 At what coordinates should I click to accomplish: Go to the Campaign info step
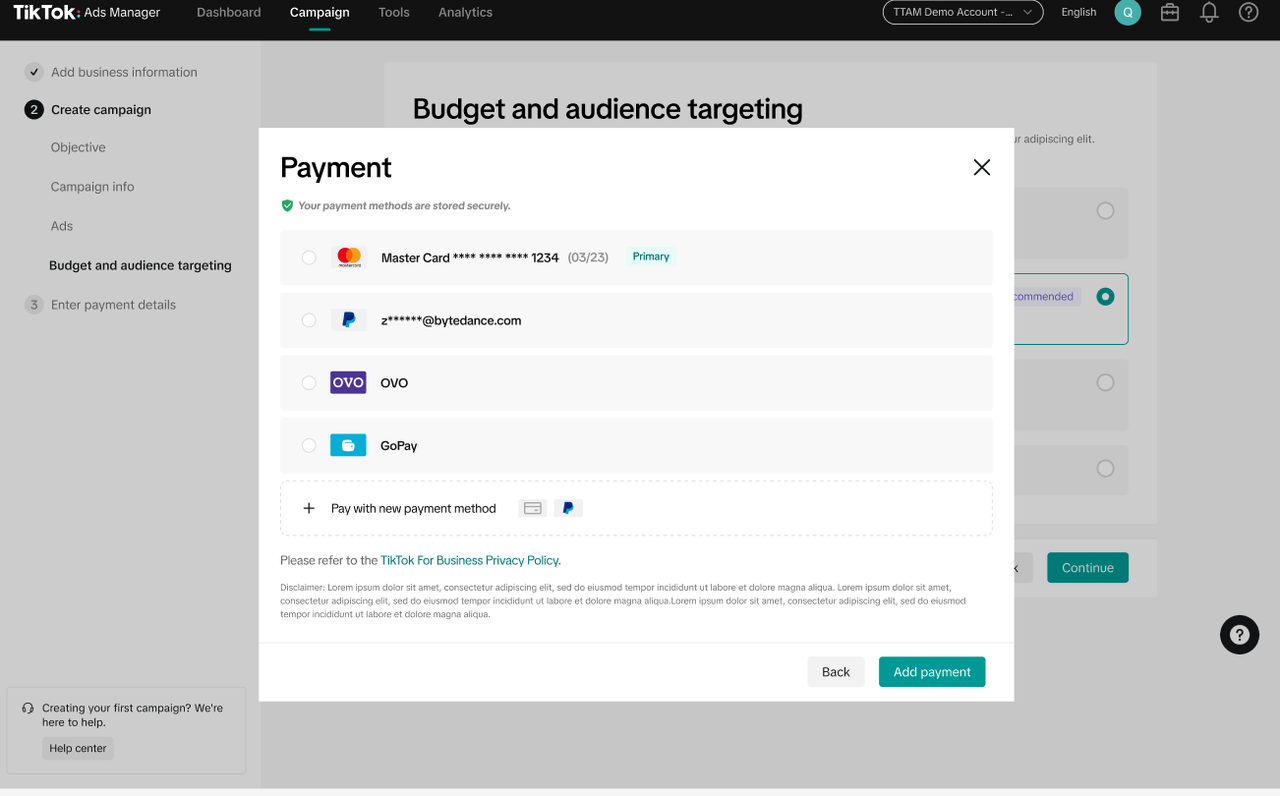pyautogui.click(x=92, y=187)
